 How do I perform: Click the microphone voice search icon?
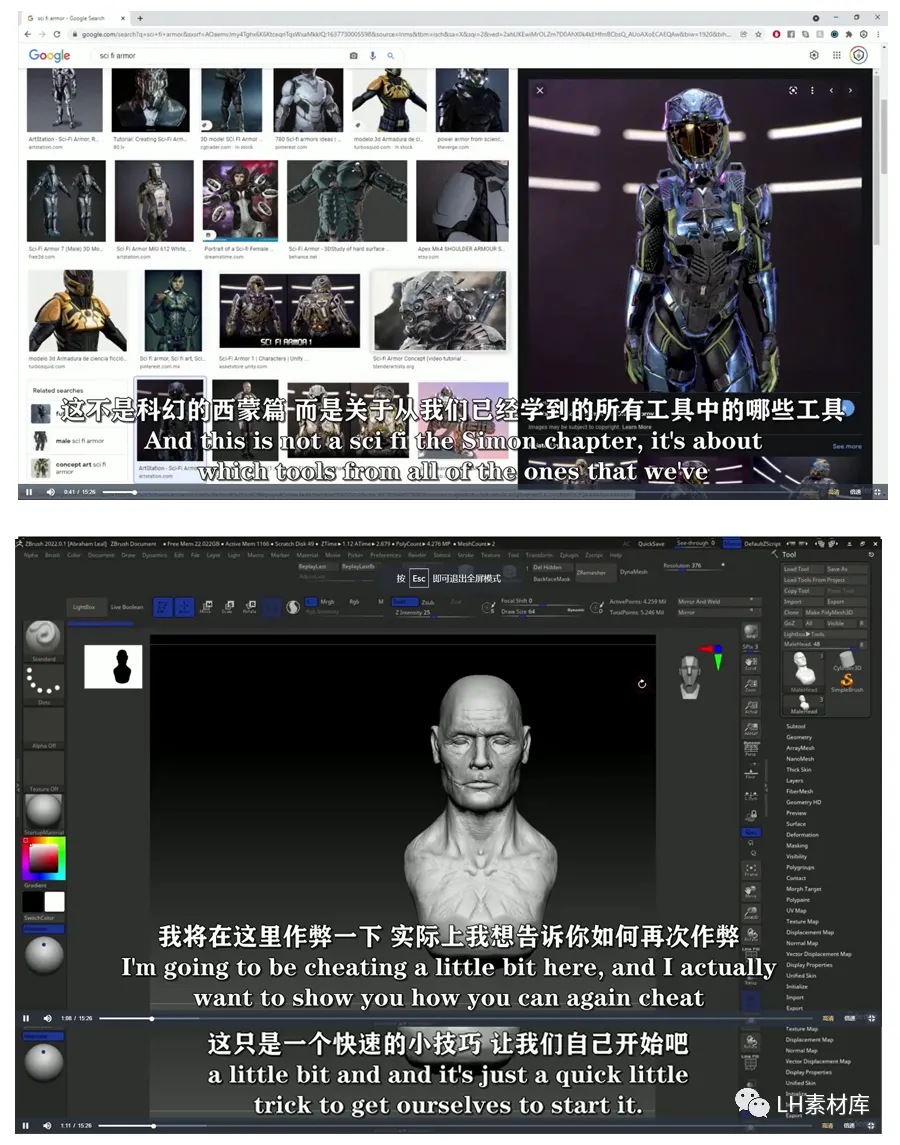tap(373, 55)
